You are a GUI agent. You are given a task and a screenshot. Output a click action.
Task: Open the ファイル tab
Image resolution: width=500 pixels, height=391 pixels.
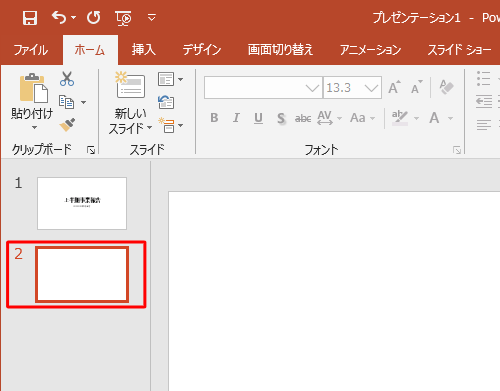tap(31, 50)
